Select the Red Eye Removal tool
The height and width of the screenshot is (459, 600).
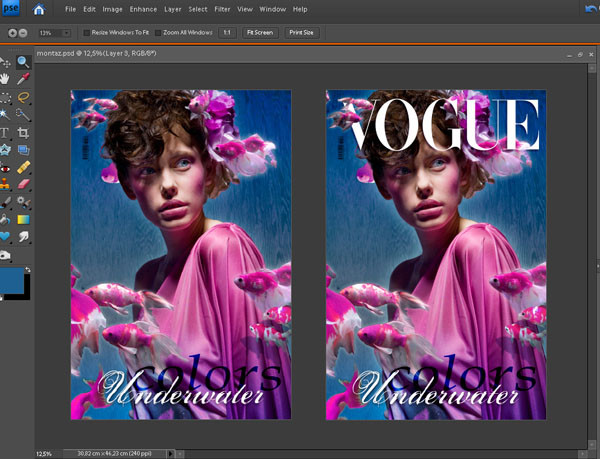pyautogui.click(x=5, y=168)
